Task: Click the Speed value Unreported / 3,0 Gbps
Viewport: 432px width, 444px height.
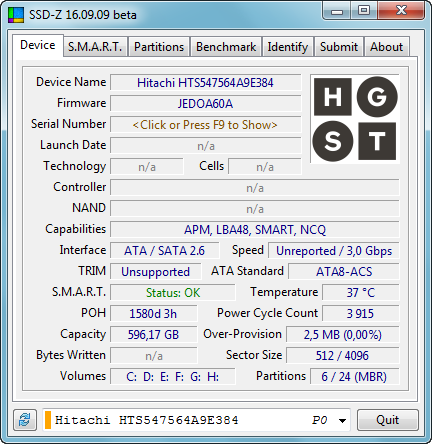Action: pos(334,251)
